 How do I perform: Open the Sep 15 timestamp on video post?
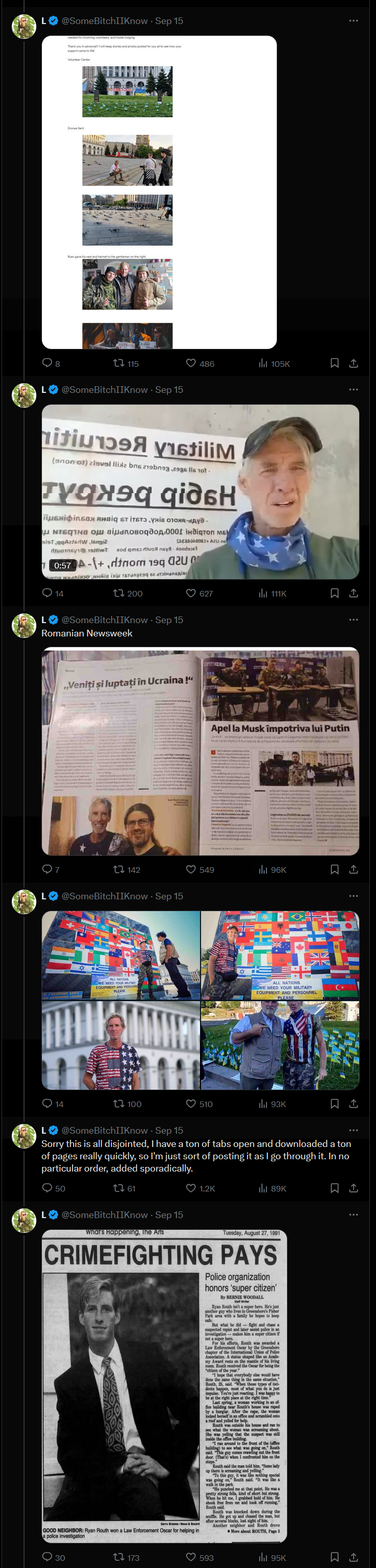click(x=169, y=389)
